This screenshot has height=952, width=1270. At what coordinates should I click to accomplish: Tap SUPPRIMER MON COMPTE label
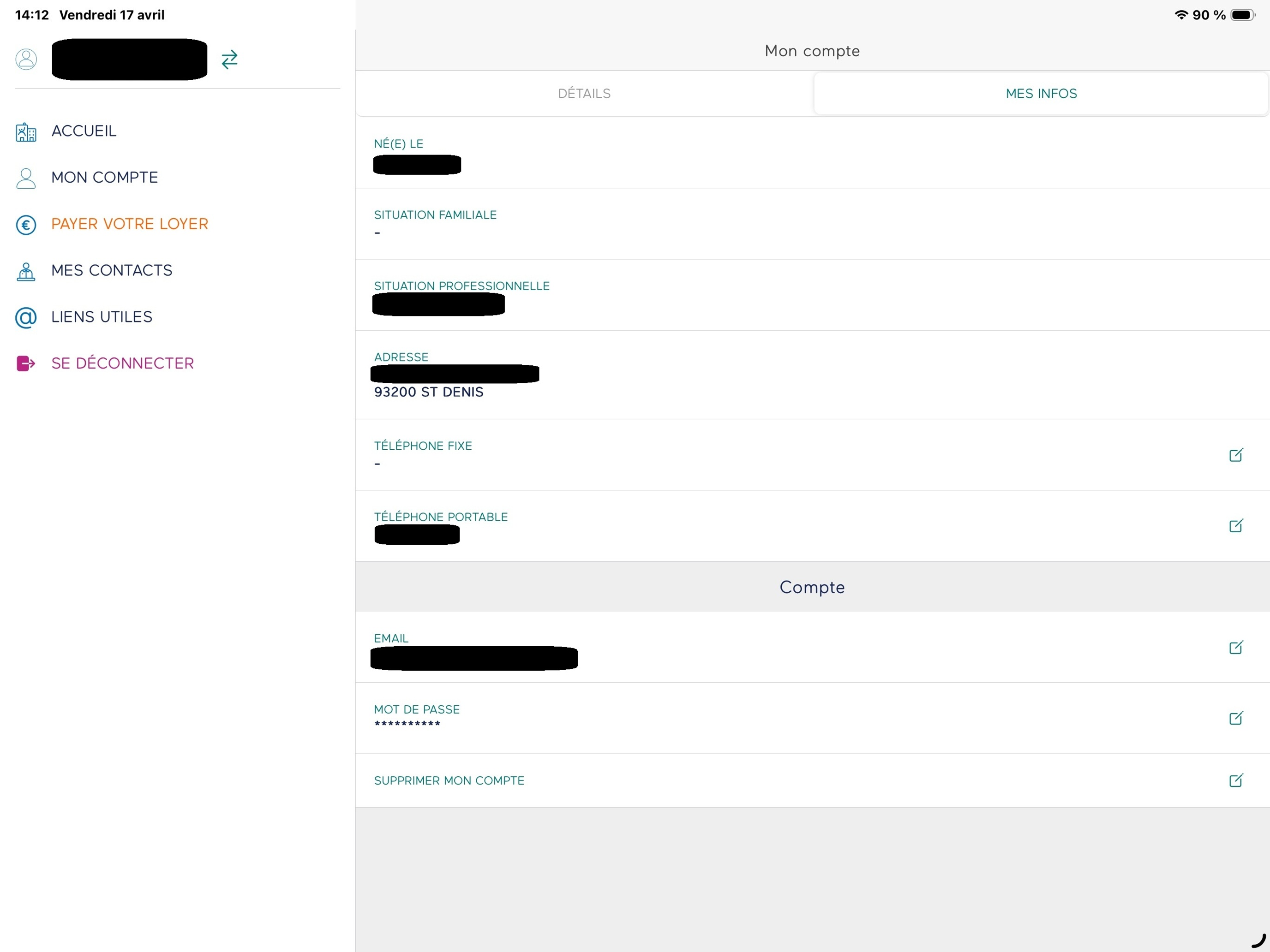pos(449,780)
